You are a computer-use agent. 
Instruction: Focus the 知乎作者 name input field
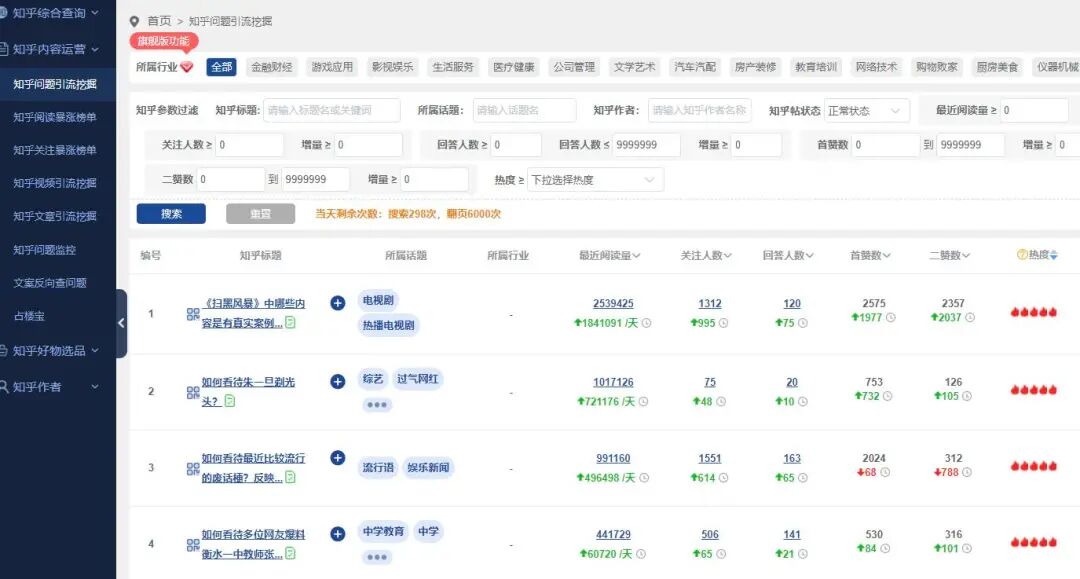699,110
